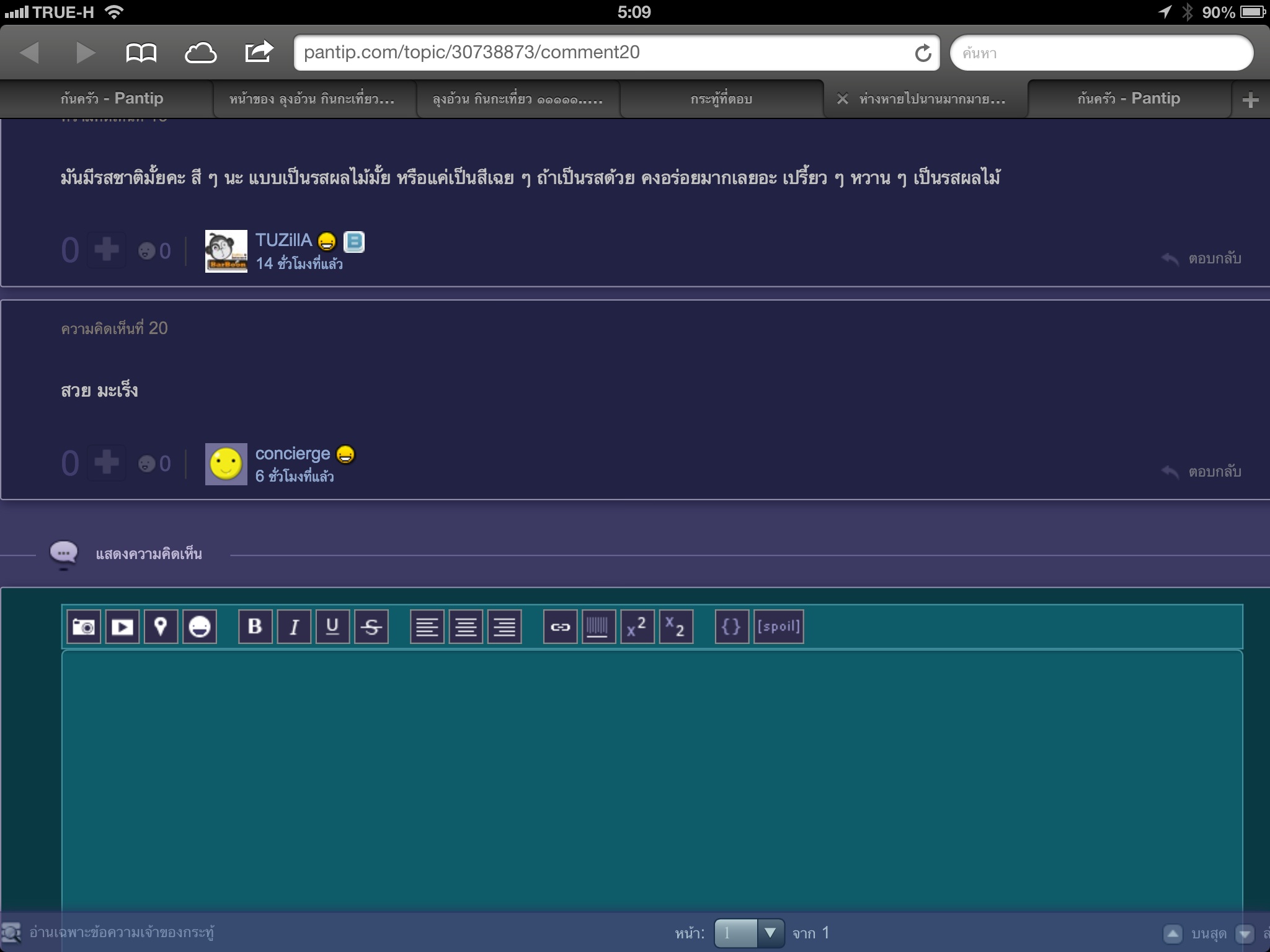This screenshot has height=952, width=1270.
Task: Tap the Safari back arrow
Action: 29,53
